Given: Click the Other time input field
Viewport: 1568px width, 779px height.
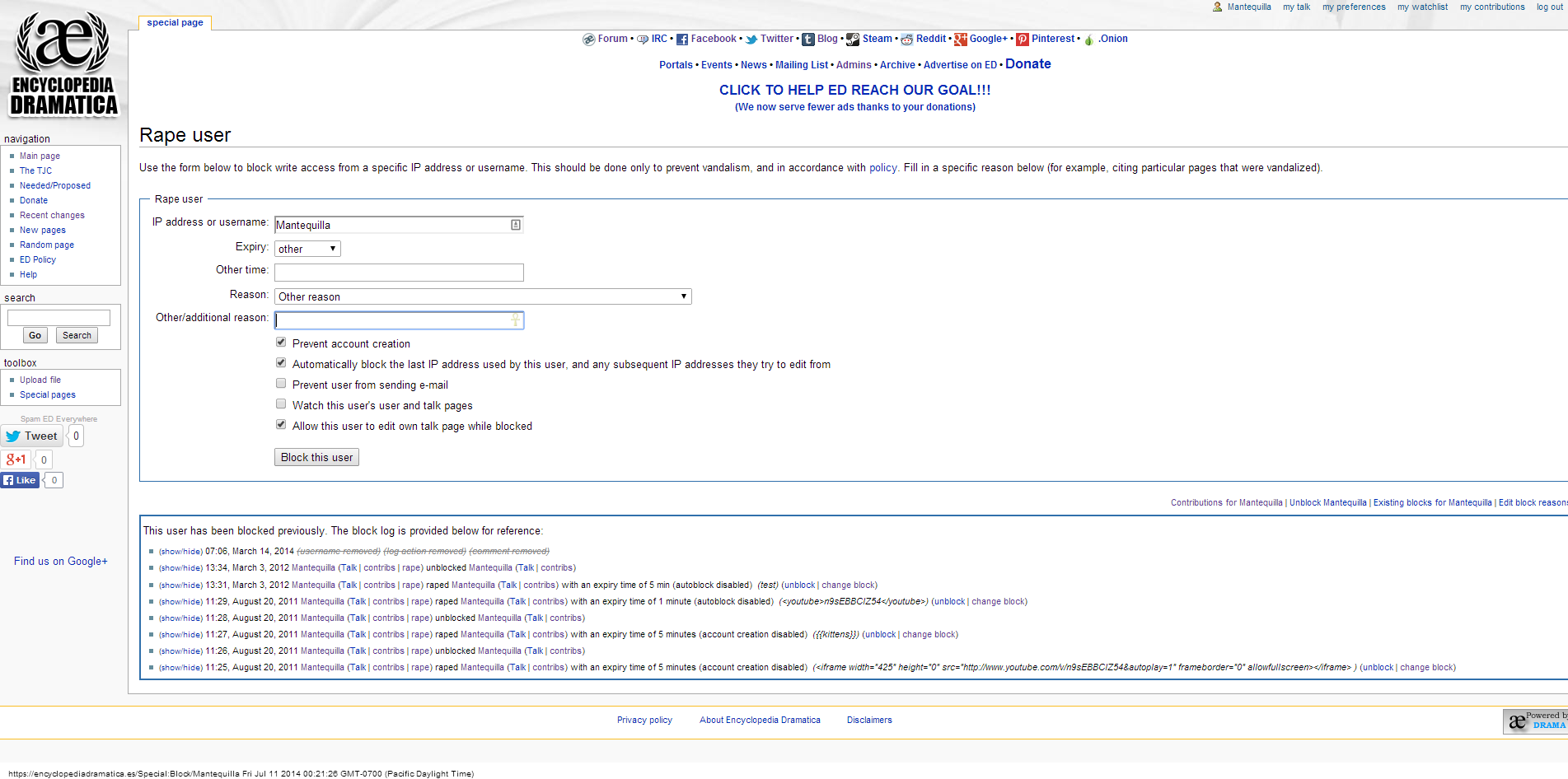Looking at the screenshot, I should coord(399,273).
